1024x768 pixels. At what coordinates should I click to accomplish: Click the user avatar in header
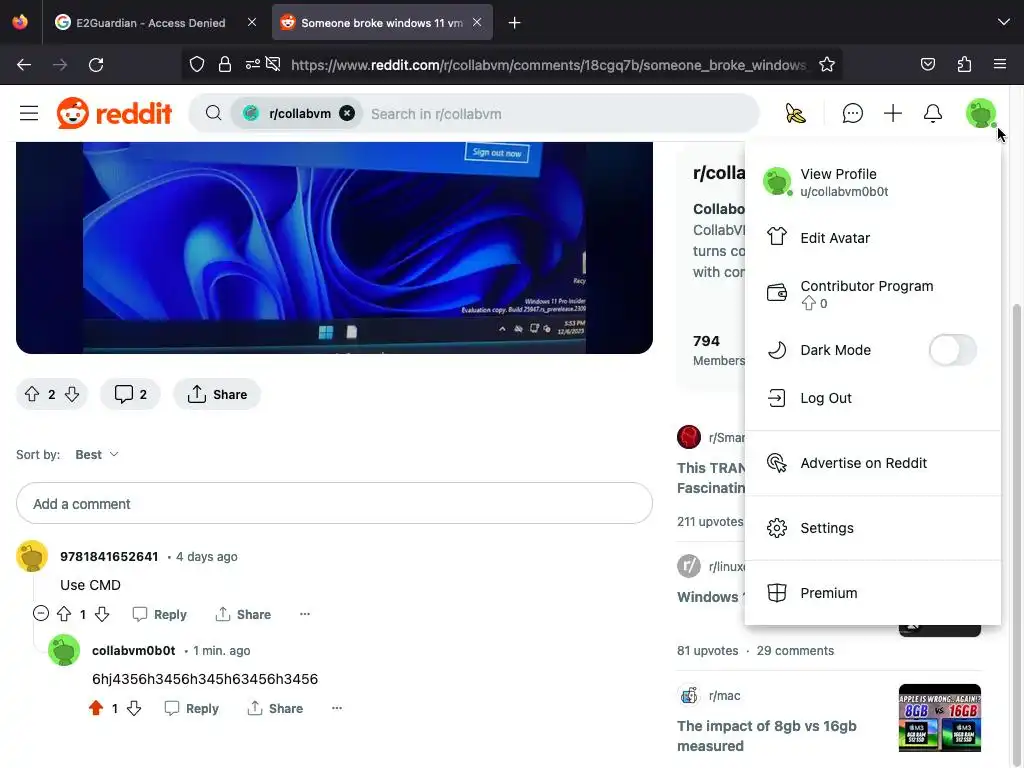click(981, 114)
